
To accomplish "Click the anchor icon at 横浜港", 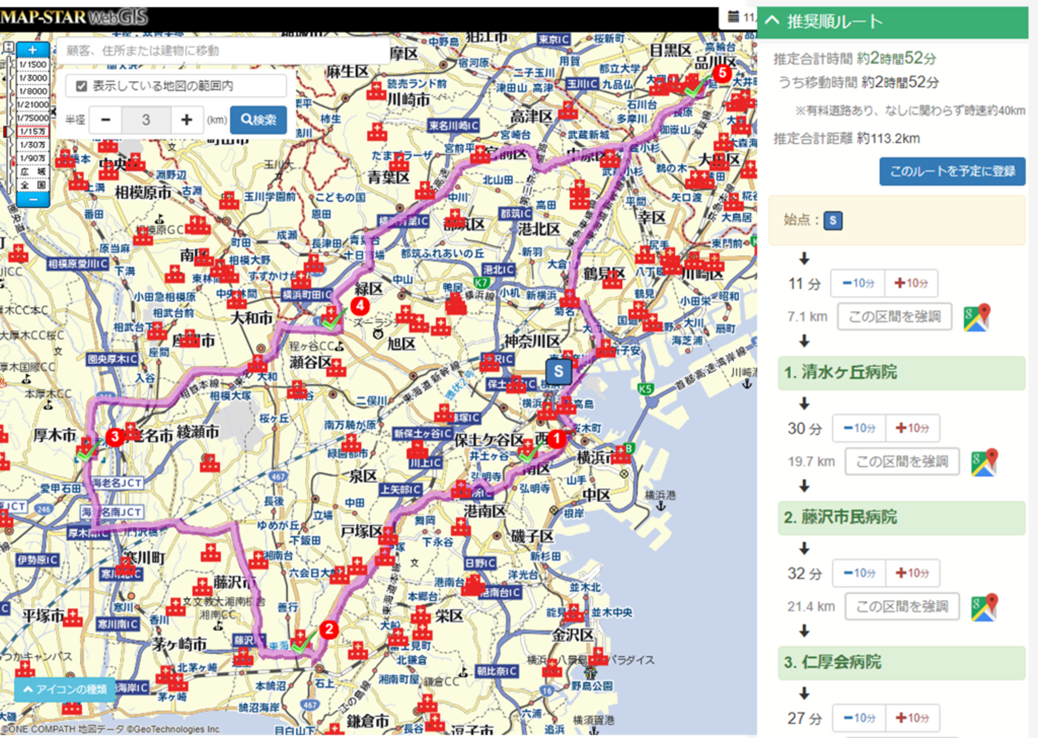I will pos(660,506).
